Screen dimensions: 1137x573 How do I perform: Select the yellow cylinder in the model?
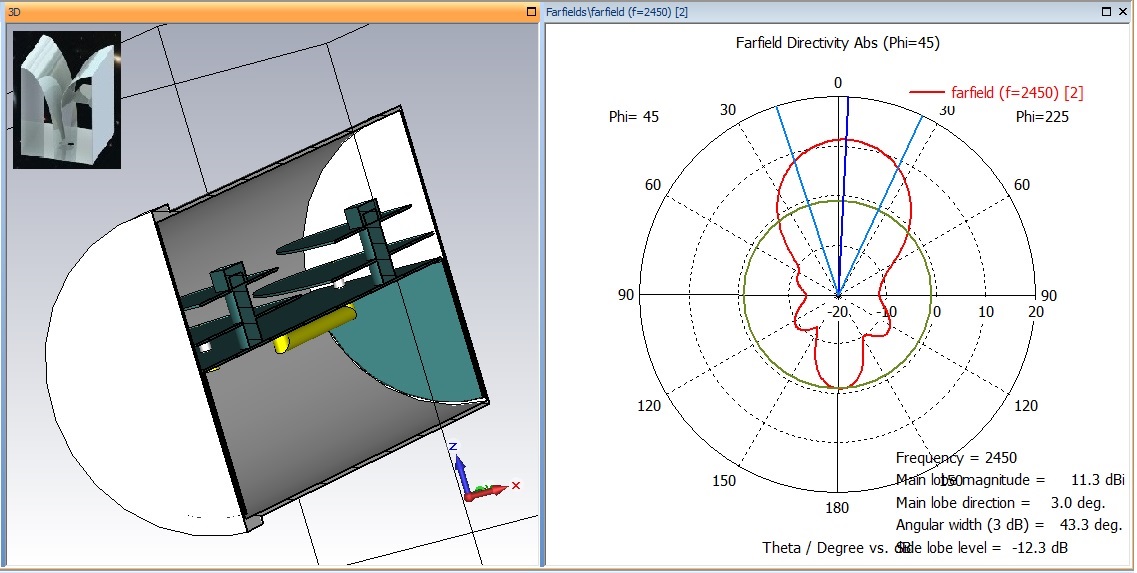pos(314,329)
